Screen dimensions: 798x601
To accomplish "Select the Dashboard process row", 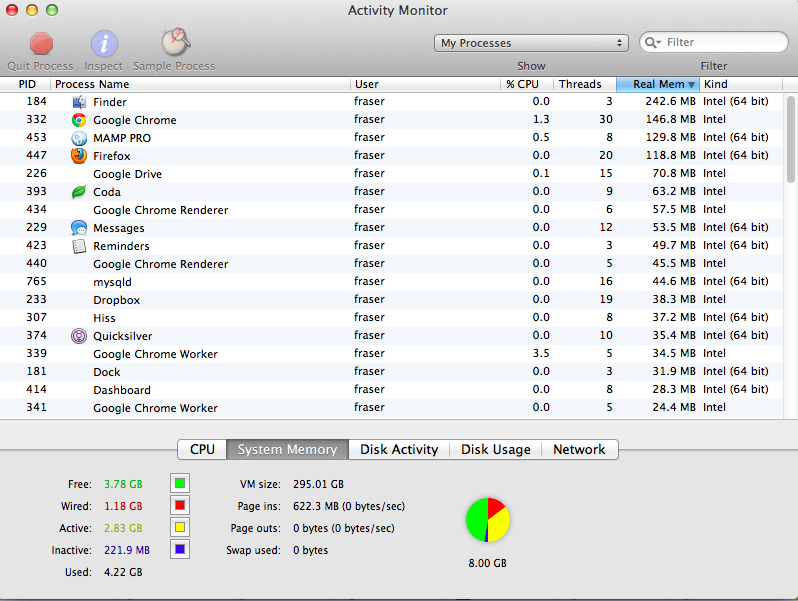I will tap(391, 390).
